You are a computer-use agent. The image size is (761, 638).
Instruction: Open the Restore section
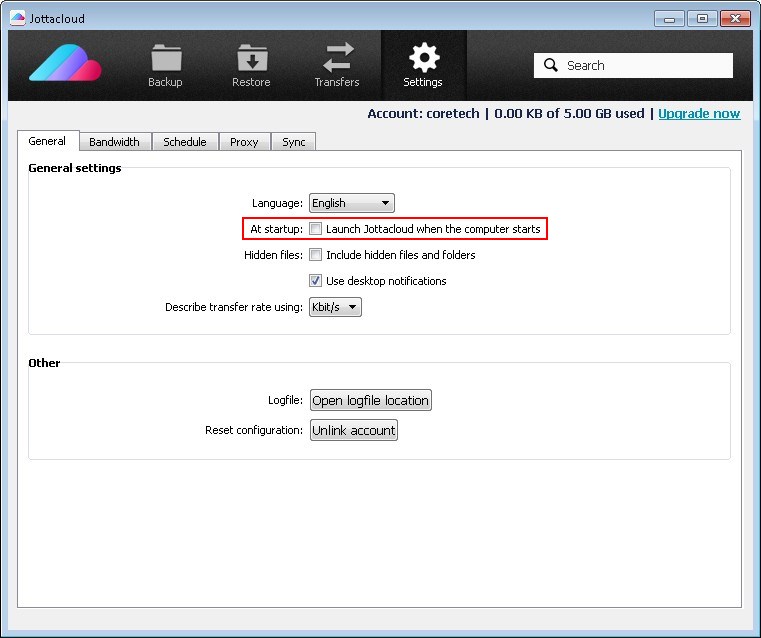tap(251, 65)
